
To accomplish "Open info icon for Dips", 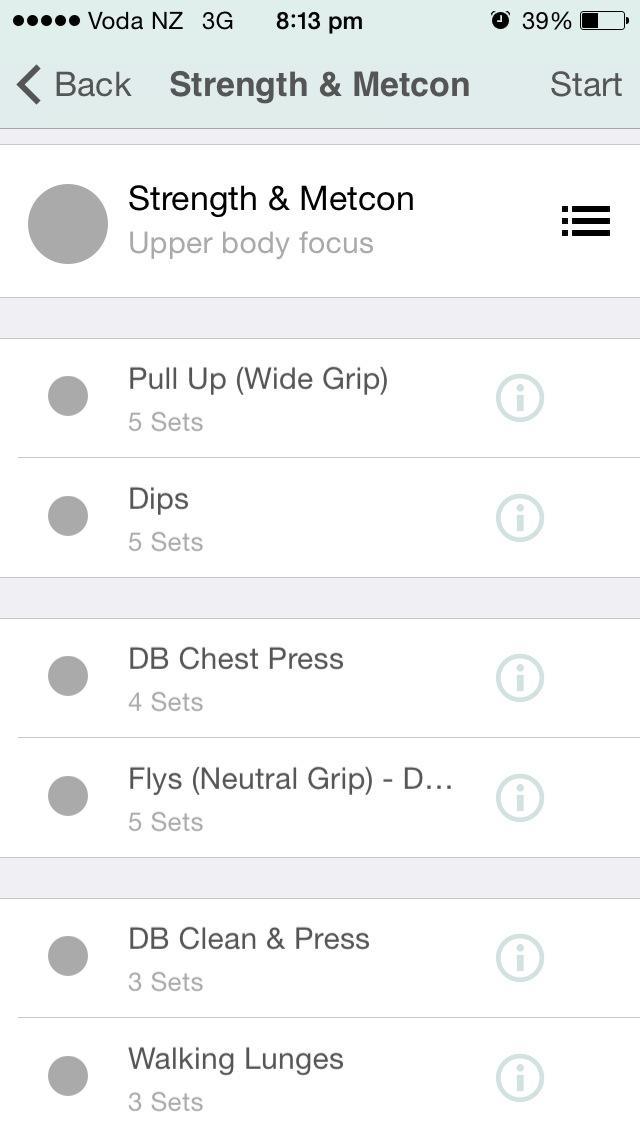I will click(x=520, y=518).
